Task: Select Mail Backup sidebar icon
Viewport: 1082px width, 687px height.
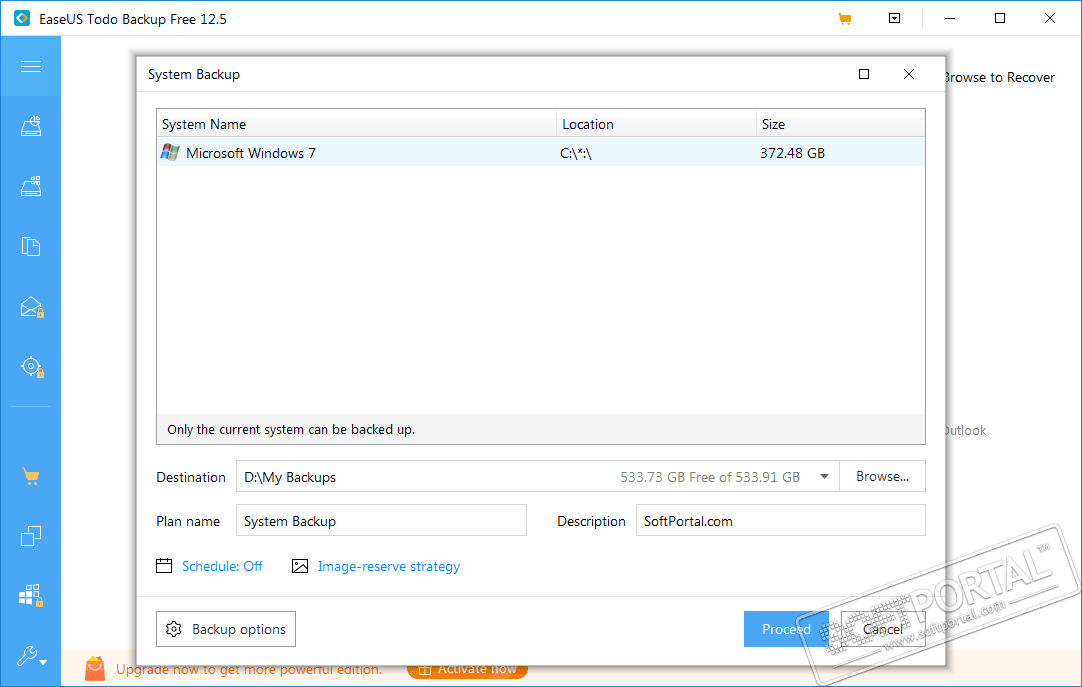Action: tap(32, 307)
